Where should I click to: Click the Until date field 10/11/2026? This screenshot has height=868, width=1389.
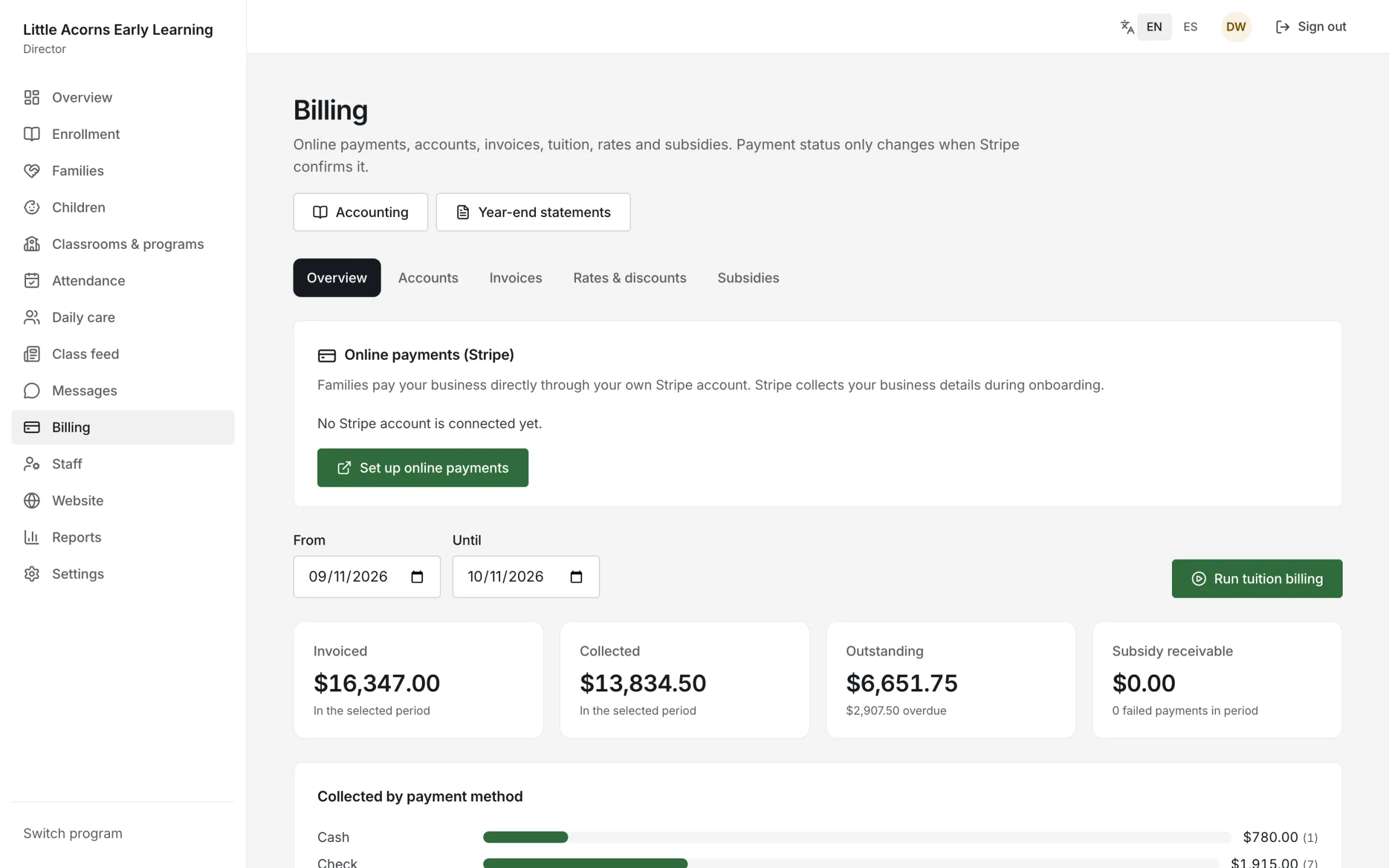(x=526, y=576)
